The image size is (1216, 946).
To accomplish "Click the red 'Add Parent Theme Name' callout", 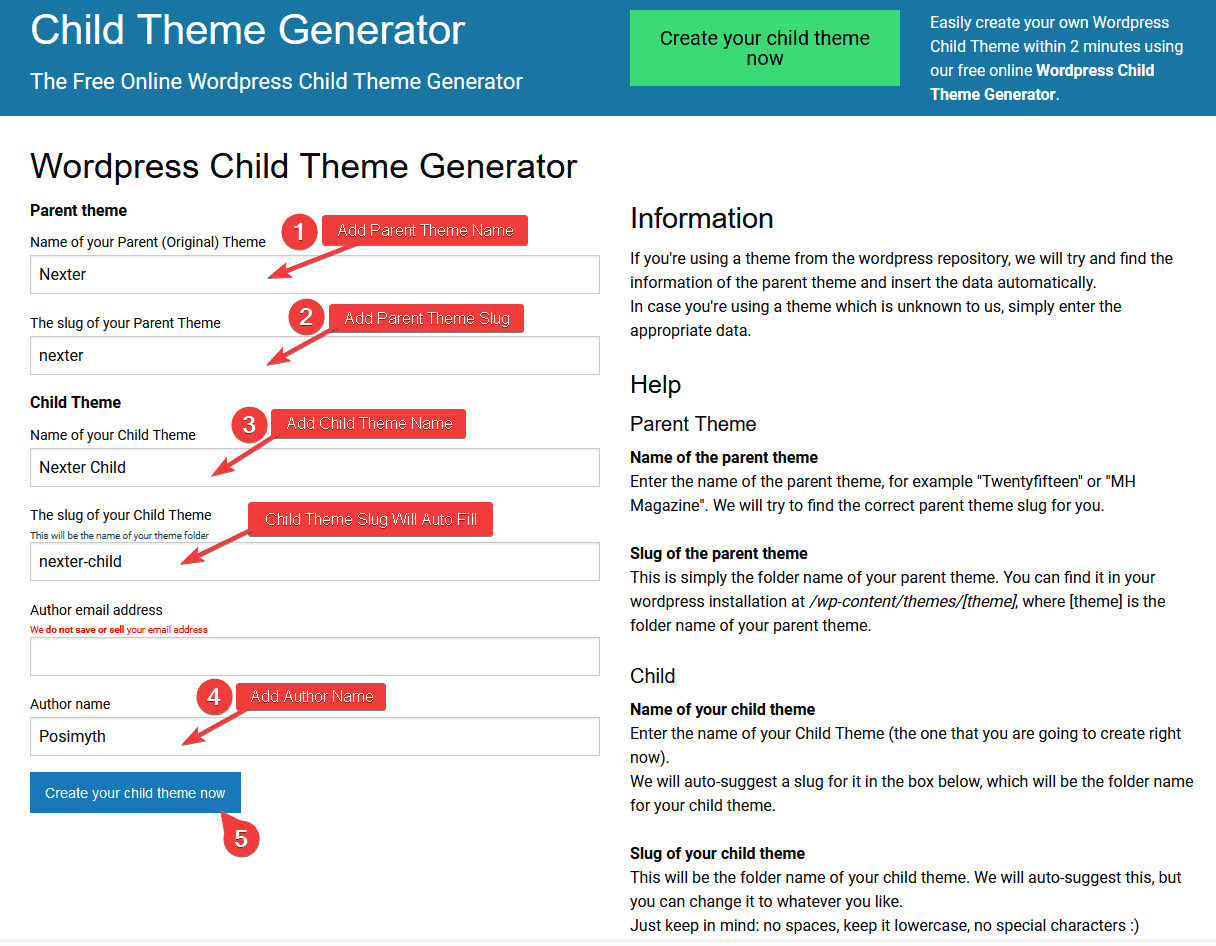I will coord(424,230).
